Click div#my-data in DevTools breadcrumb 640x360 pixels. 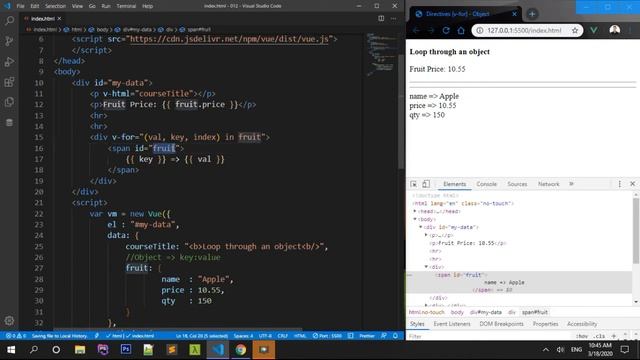(x=486, y=312)
